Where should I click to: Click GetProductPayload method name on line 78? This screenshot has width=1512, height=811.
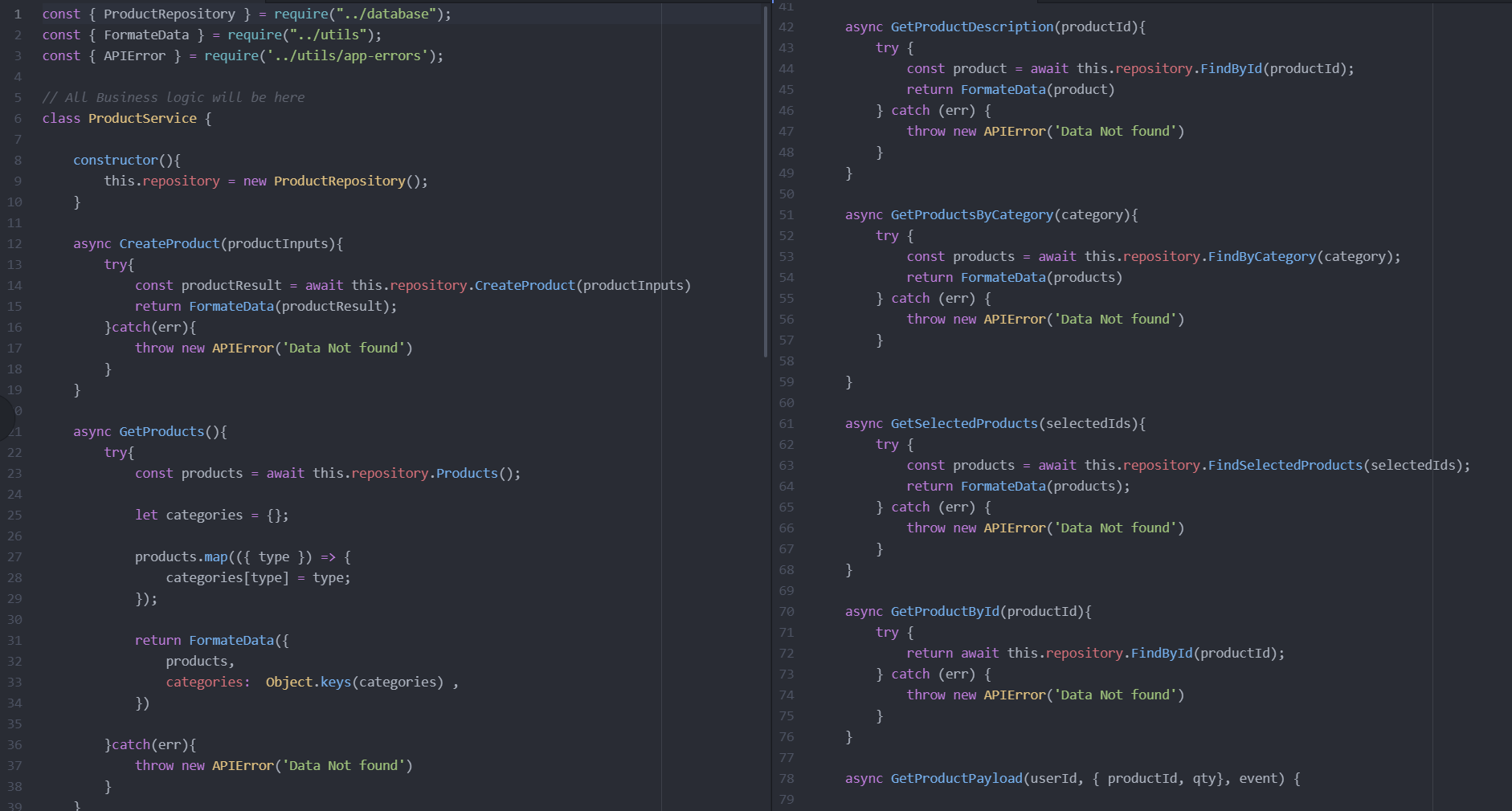tap(957, 778)
